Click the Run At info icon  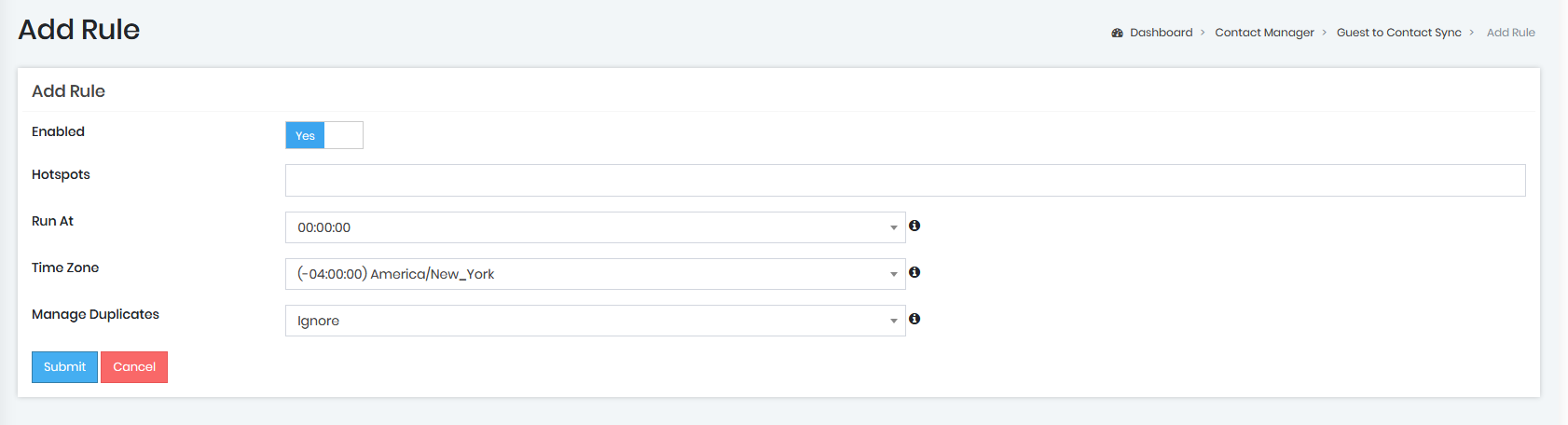(915, 226)
